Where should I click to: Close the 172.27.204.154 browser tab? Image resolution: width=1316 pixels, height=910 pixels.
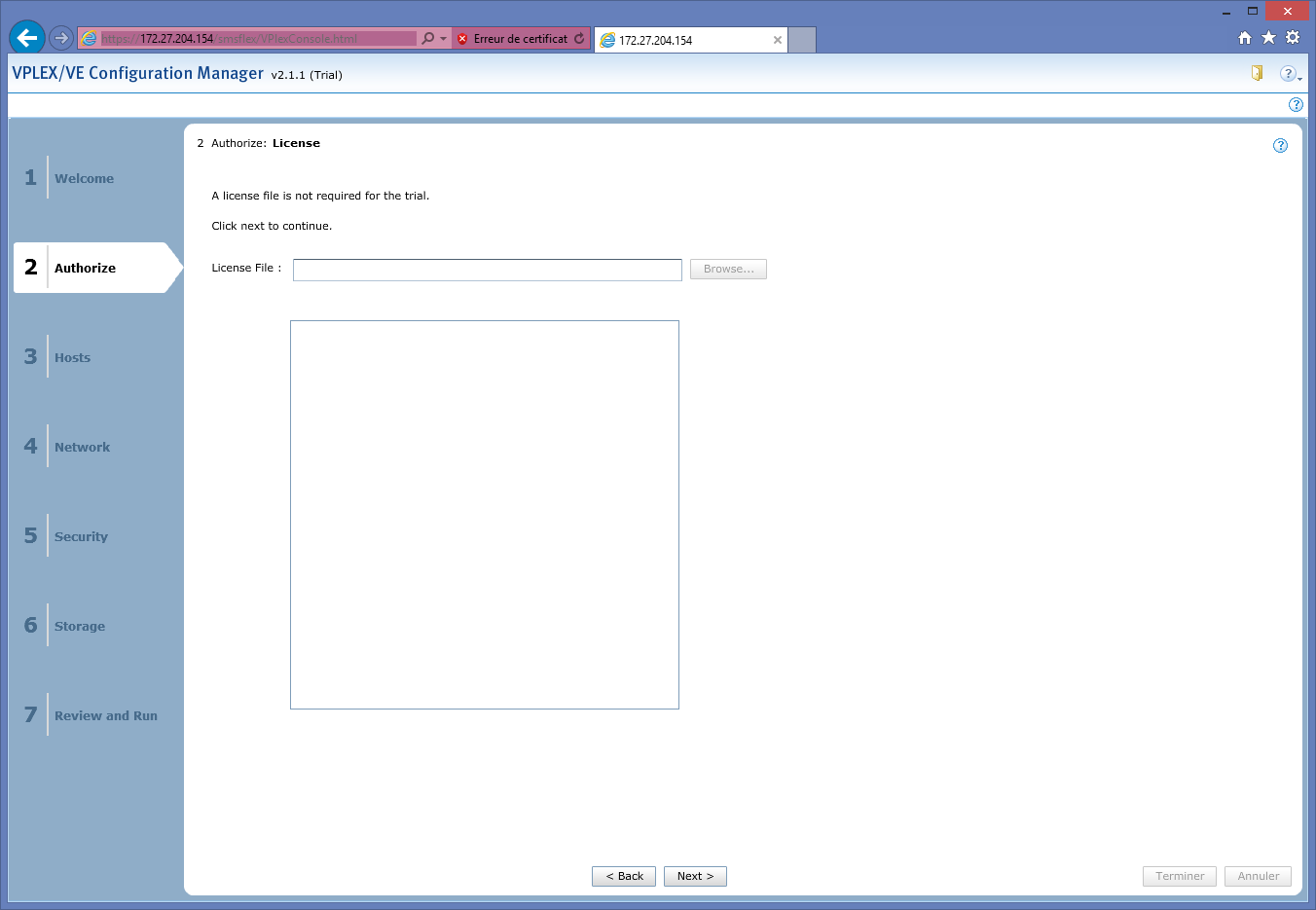pos(777,40)
